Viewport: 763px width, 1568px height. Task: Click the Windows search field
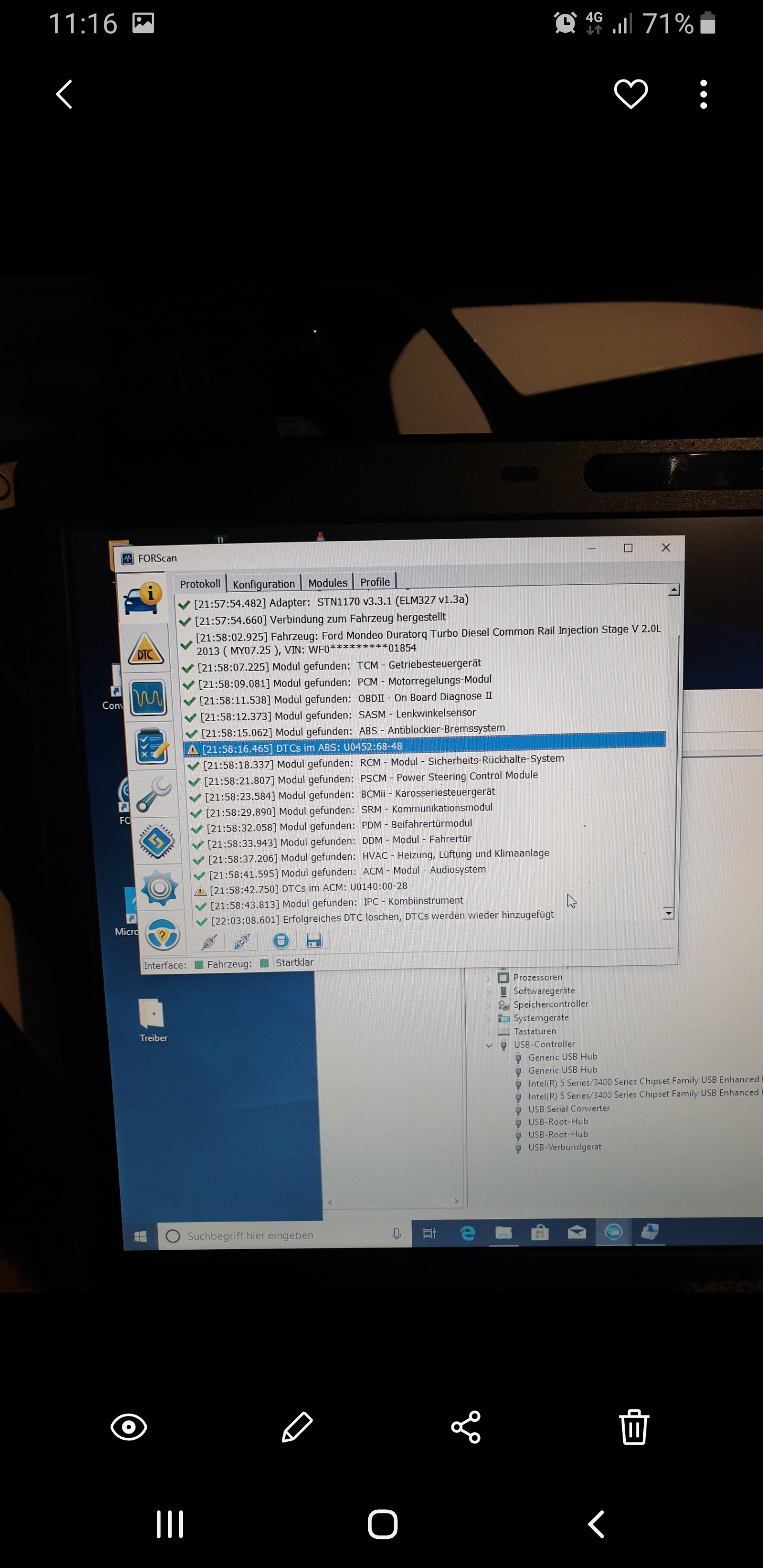274,1235
